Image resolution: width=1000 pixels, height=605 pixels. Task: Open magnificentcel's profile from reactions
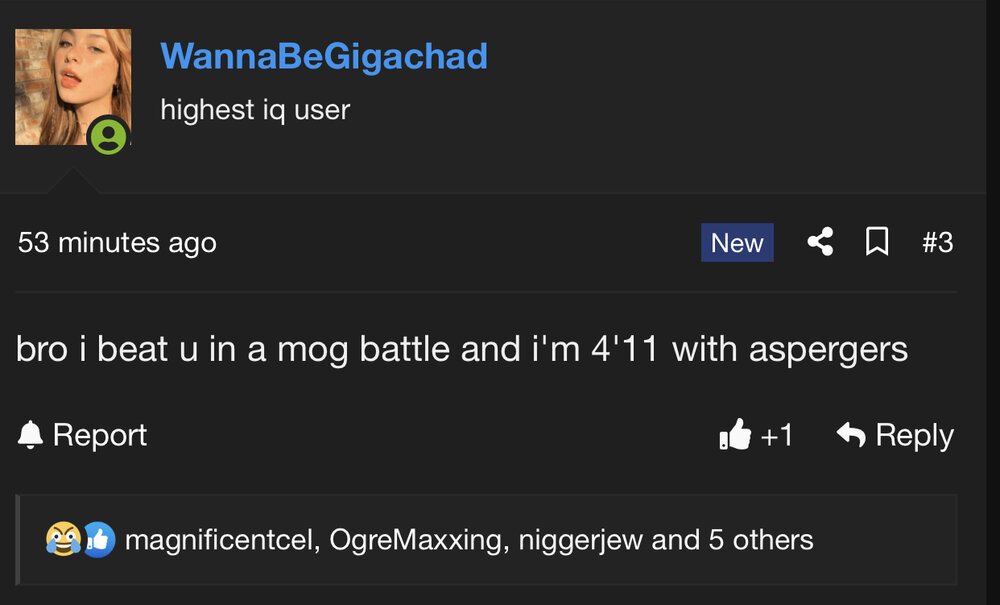(220, 540)
